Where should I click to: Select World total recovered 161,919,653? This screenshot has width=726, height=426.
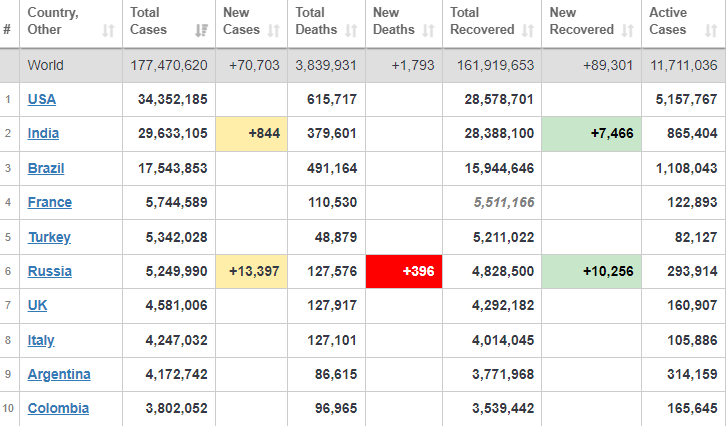point(495,65)
